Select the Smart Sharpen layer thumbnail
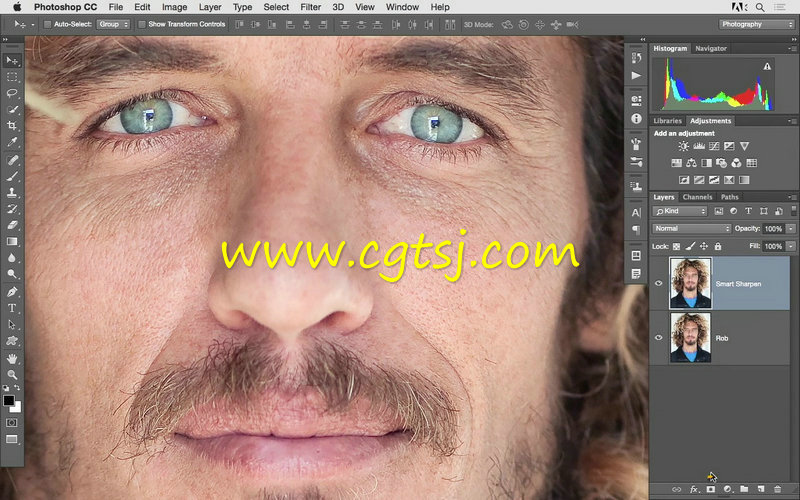Viewport: 800px width, 500px height. pos(690,284)
